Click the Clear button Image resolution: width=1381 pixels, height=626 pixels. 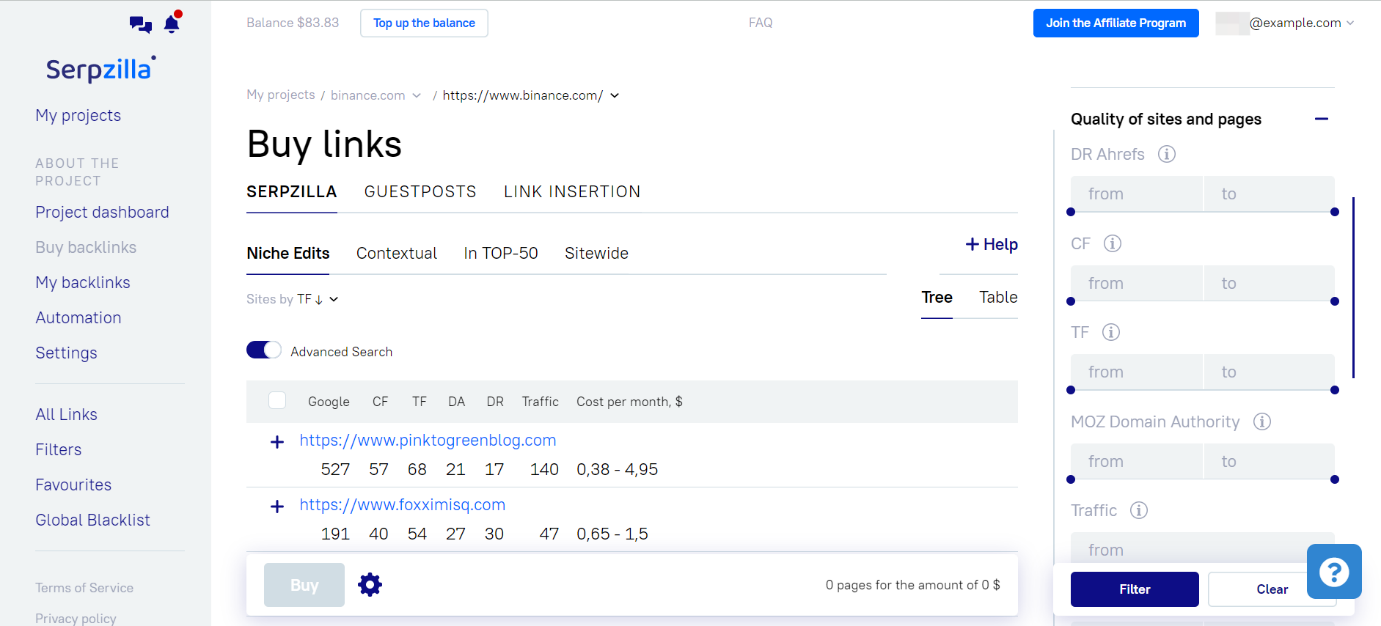1272,589
